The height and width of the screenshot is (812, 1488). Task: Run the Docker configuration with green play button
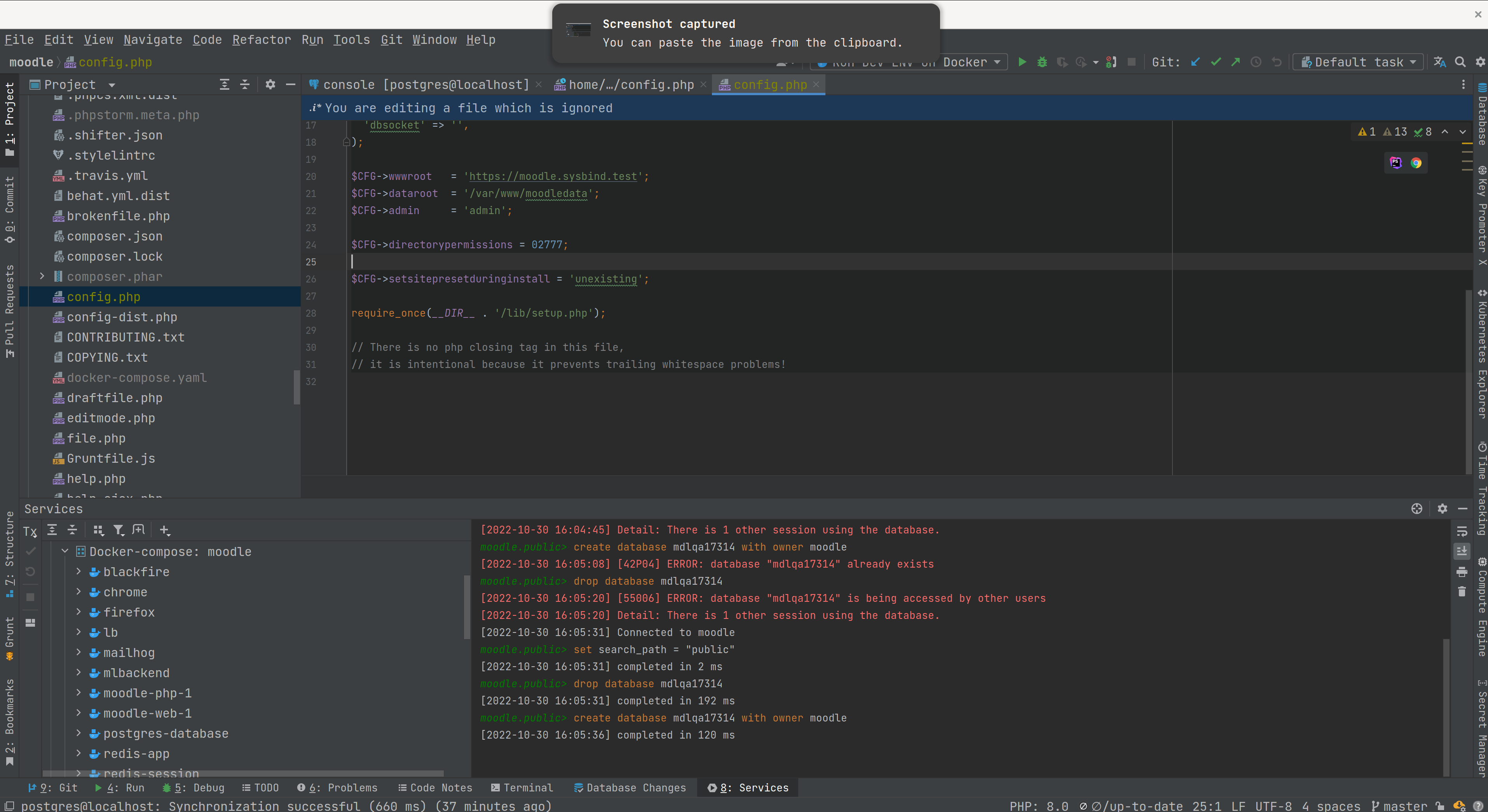click(x=1022, y=62)
